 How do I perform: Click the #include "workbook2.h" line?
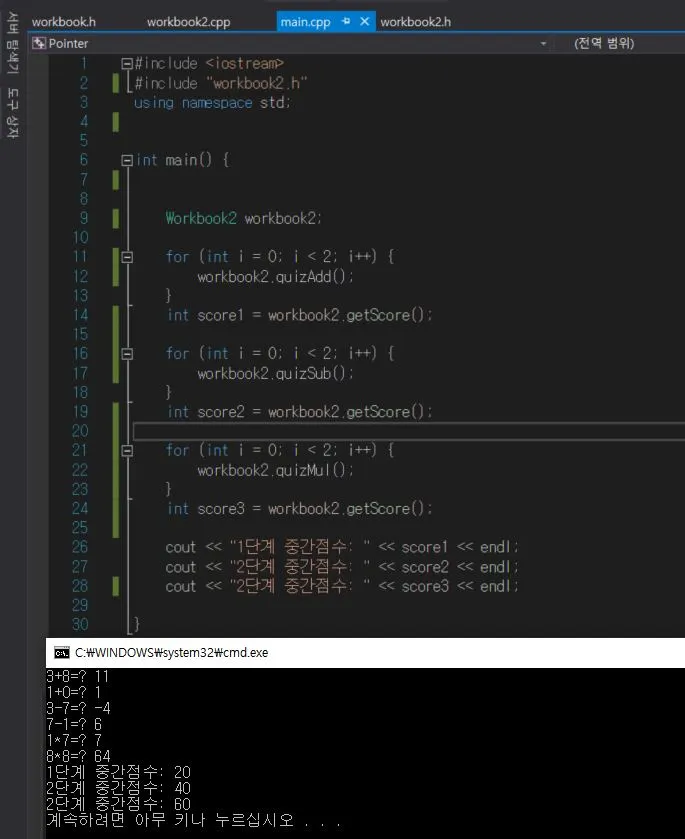tap(221, 83)
